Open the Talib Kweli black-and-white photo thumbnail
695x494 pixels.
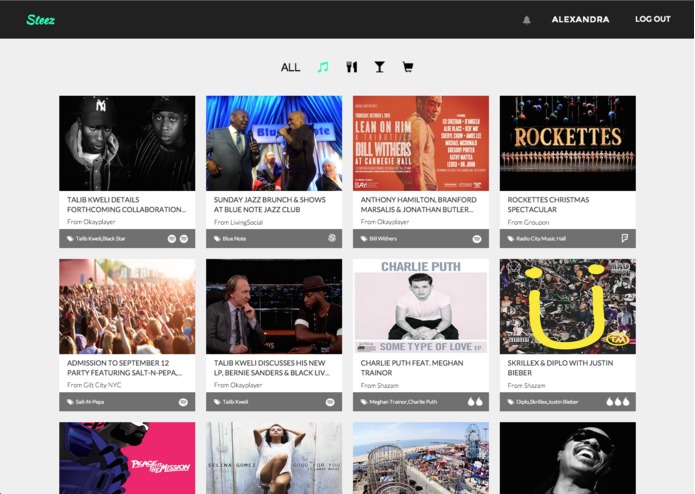point(127,143)
